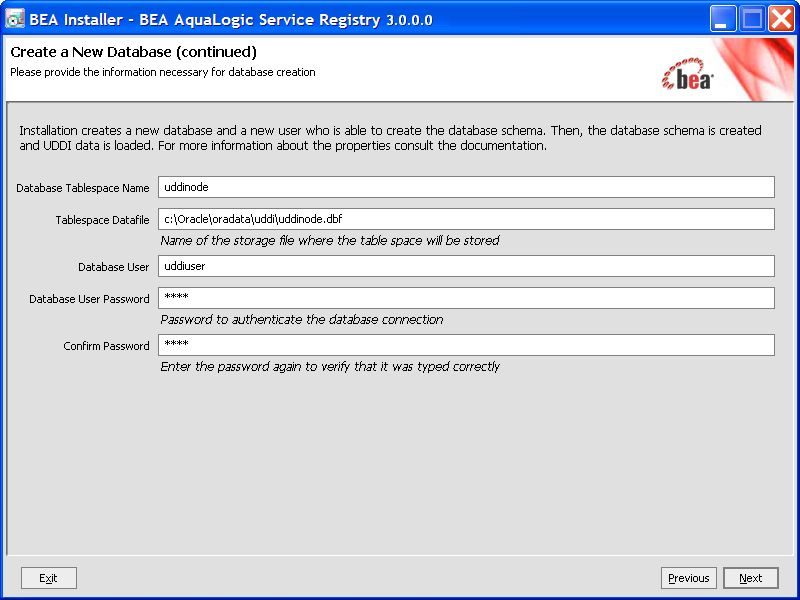Click the Next button
The image size is (800, 600).
(x=751, y=578)
